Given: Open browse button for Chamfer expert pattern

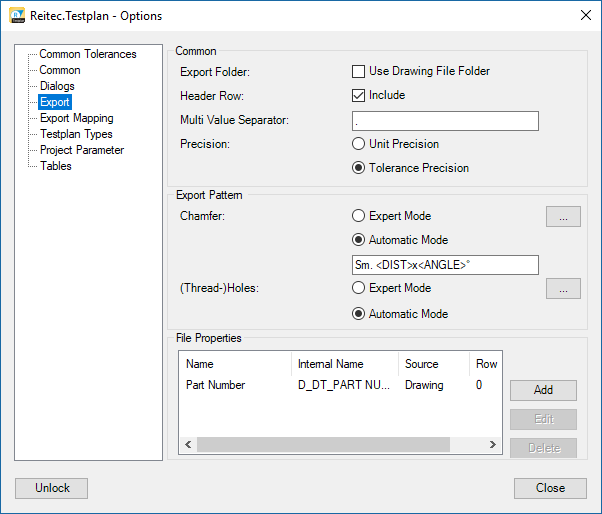Looking at the screenshot, I should [563, 216].
